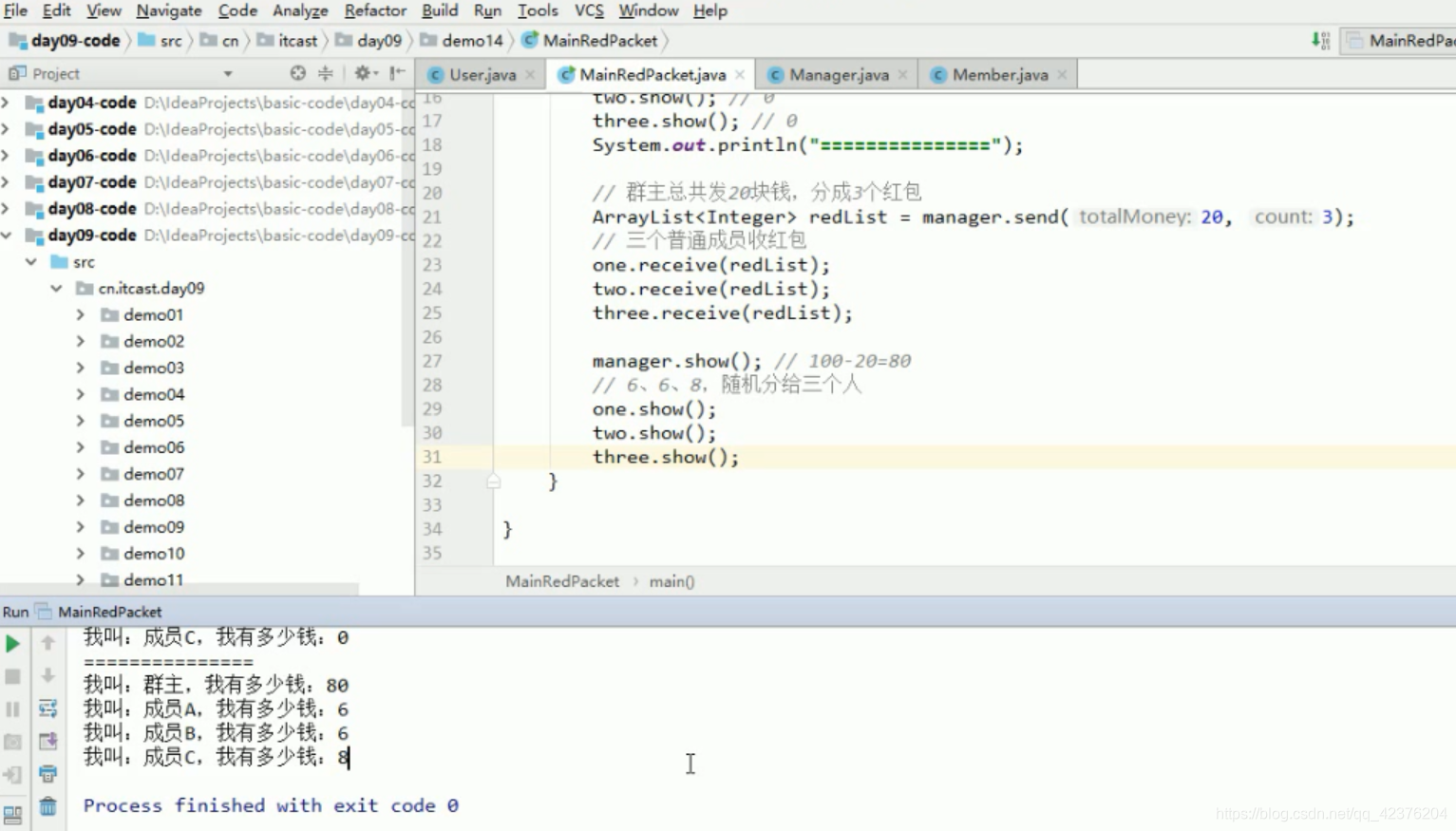Click the restore layout icon
The width and height of the screenshot is (1456, 831).
coord(12,815)
